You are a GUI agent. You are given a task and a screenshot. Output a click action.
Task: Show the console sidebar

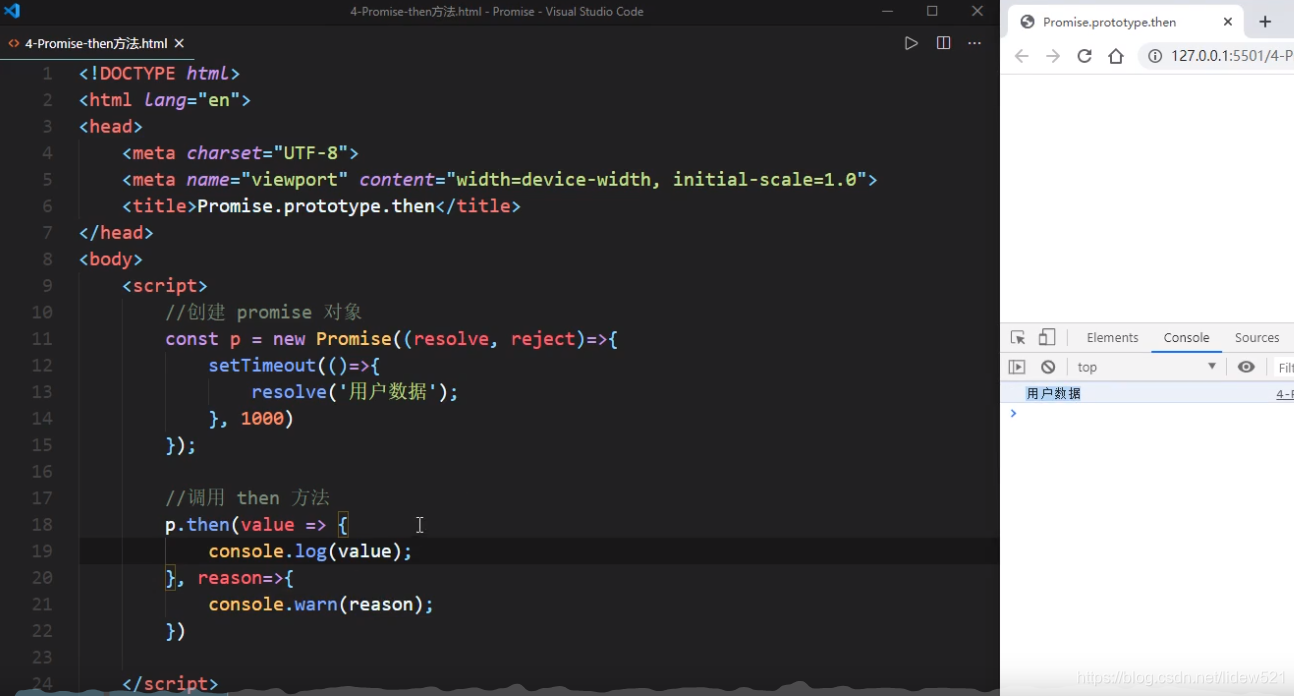click(1017, 367)
